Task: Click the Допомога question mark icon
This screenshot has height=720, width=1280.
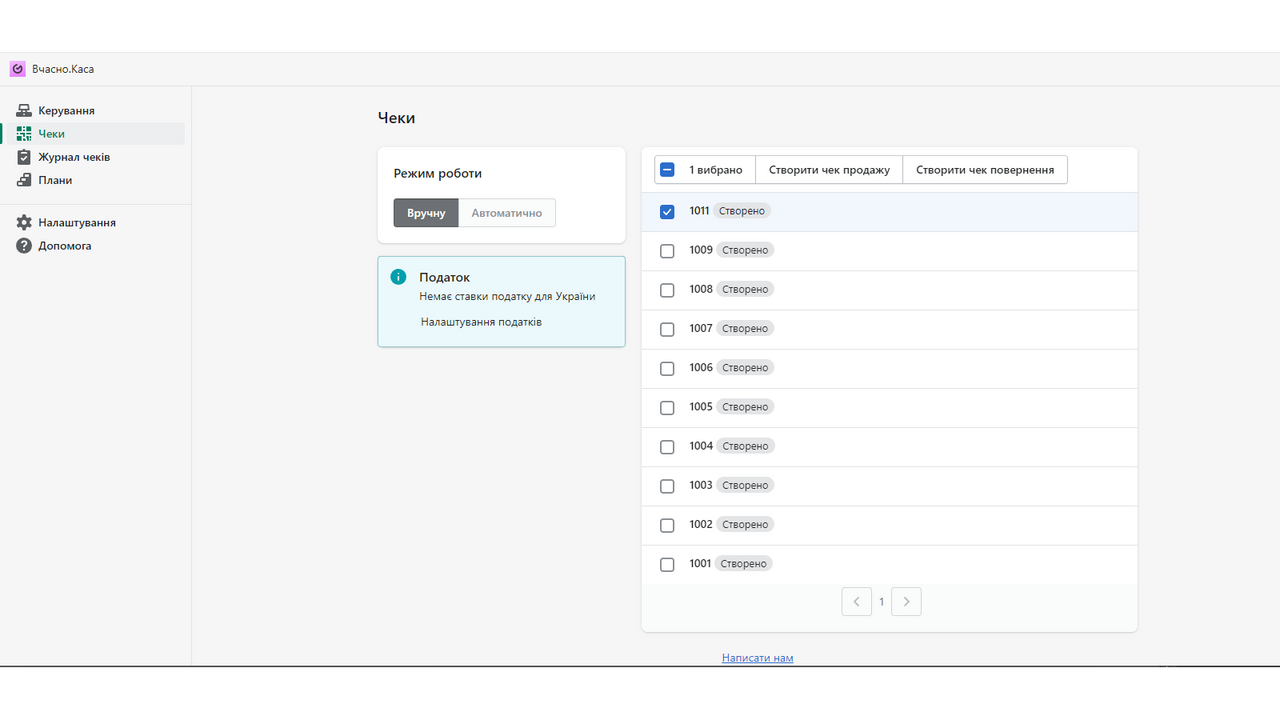Action: [x=24, y=245]
